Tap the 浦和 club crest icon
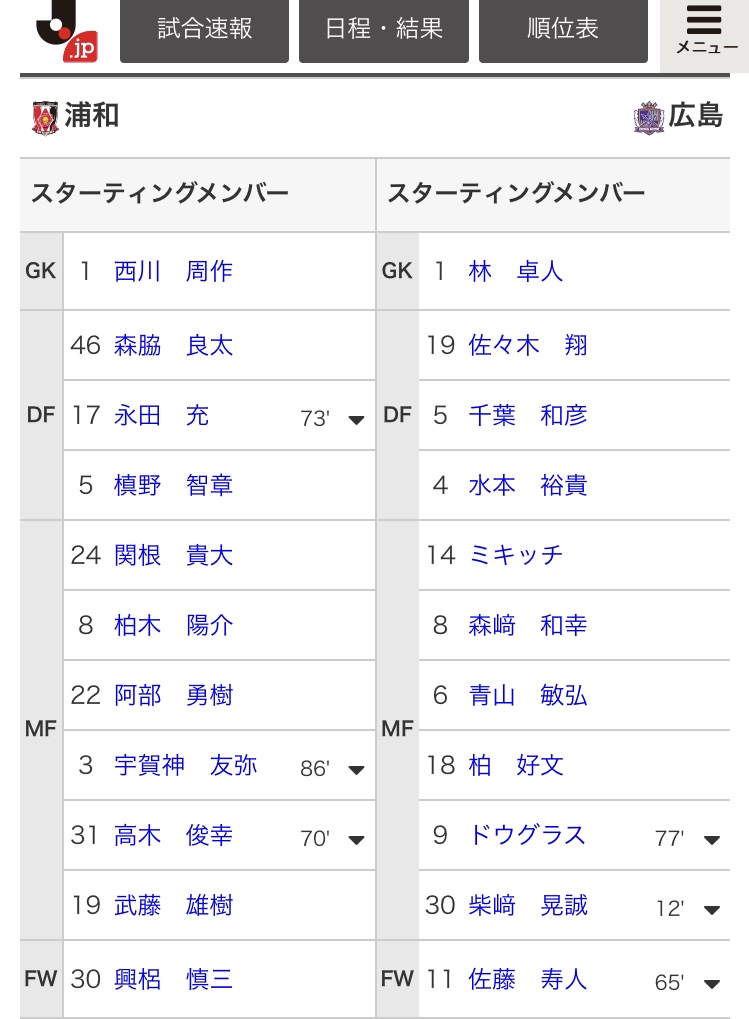The height and width of the screenshot is (1019, 749). pos(45,118)
